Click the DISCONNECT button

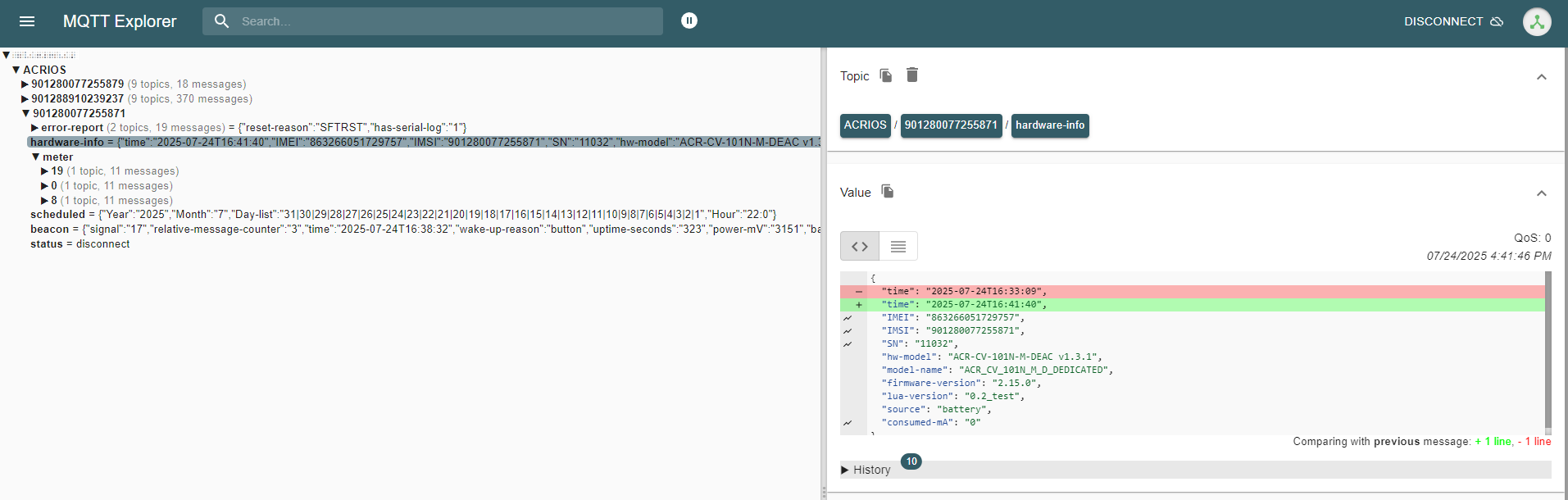point(1443,21)
